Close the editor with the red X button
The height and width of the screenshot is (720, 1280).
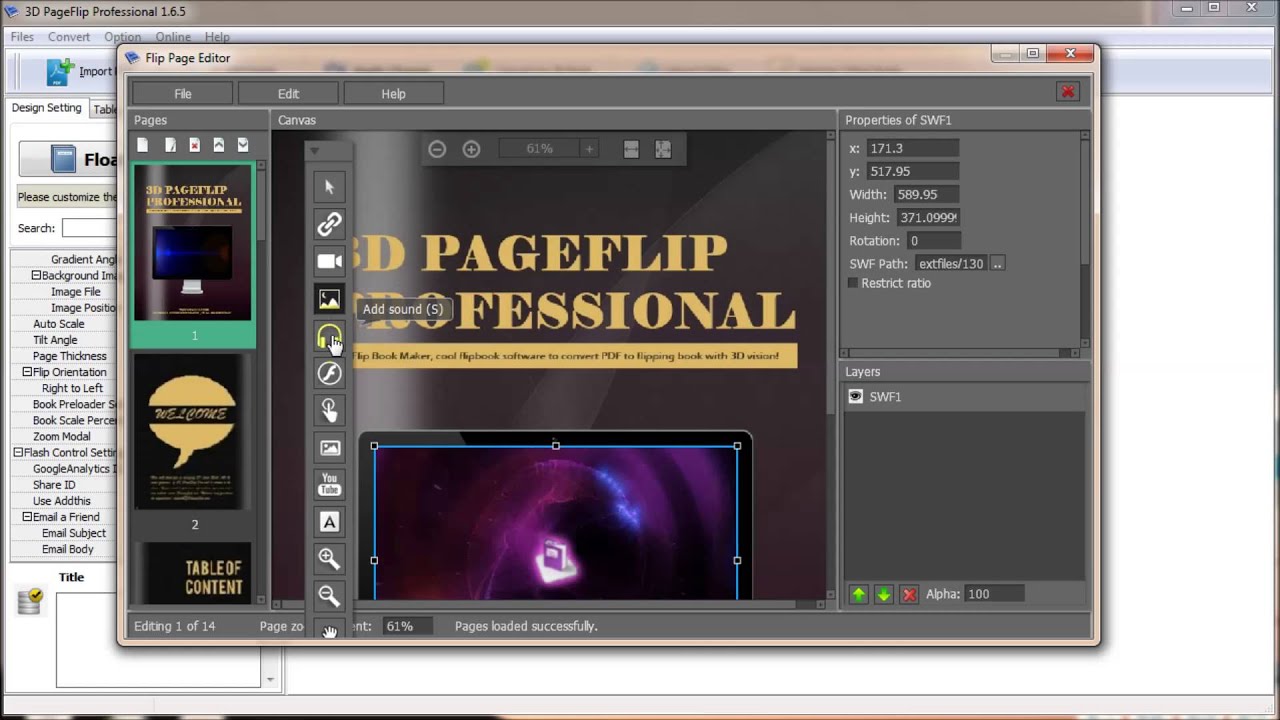pos(1068,92)
